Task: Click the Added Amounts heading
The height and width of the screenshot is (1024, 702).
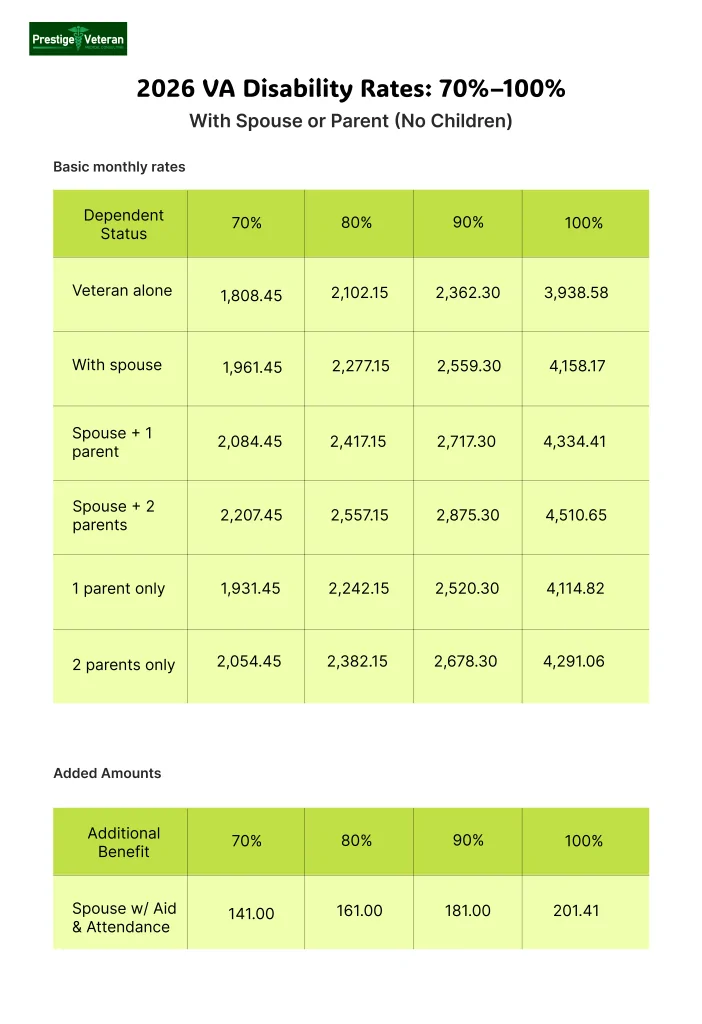Action: point(107,773)
